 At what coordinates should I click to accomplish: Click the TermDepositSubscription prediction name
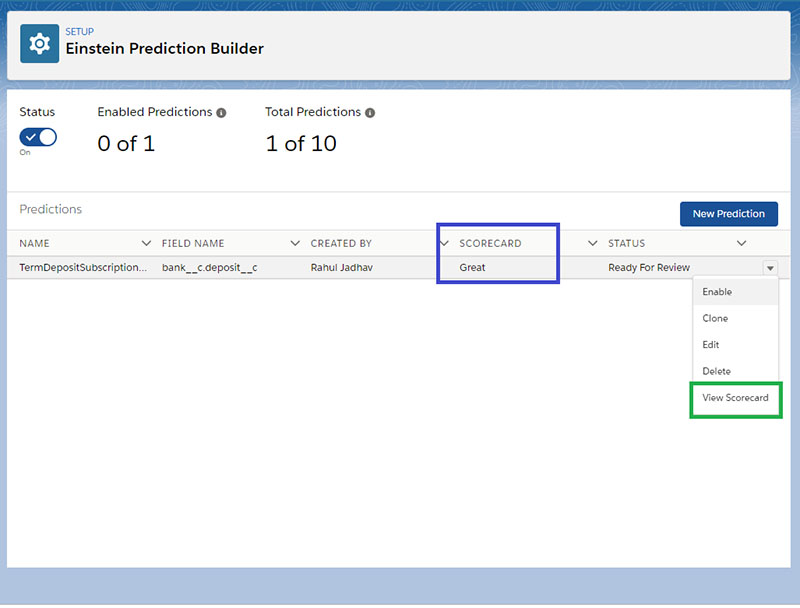tap(83, 267)
